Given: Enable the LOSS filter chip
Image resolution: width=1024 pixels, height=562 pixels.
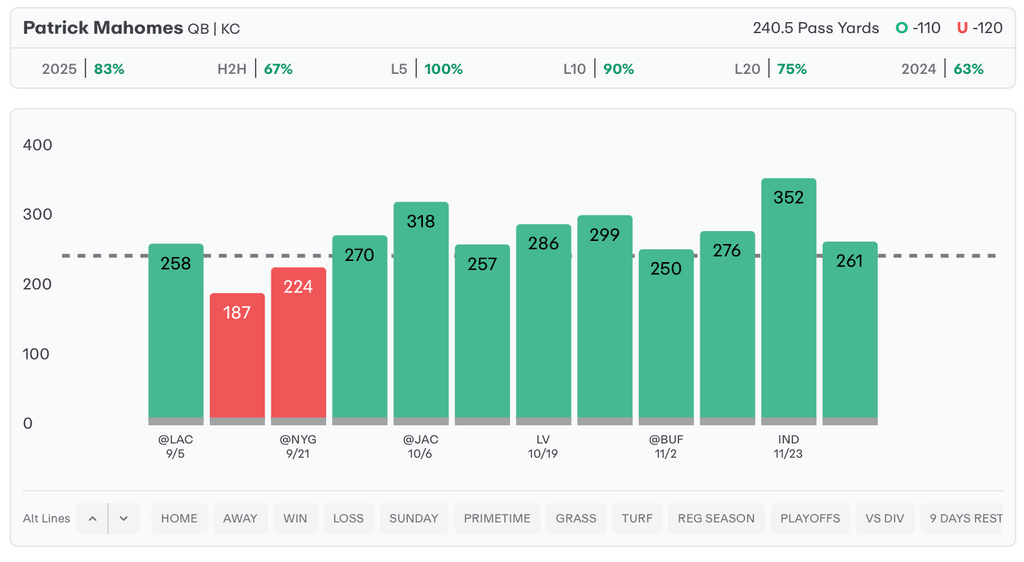Looking at the screenshot, I should coord(348,518).
